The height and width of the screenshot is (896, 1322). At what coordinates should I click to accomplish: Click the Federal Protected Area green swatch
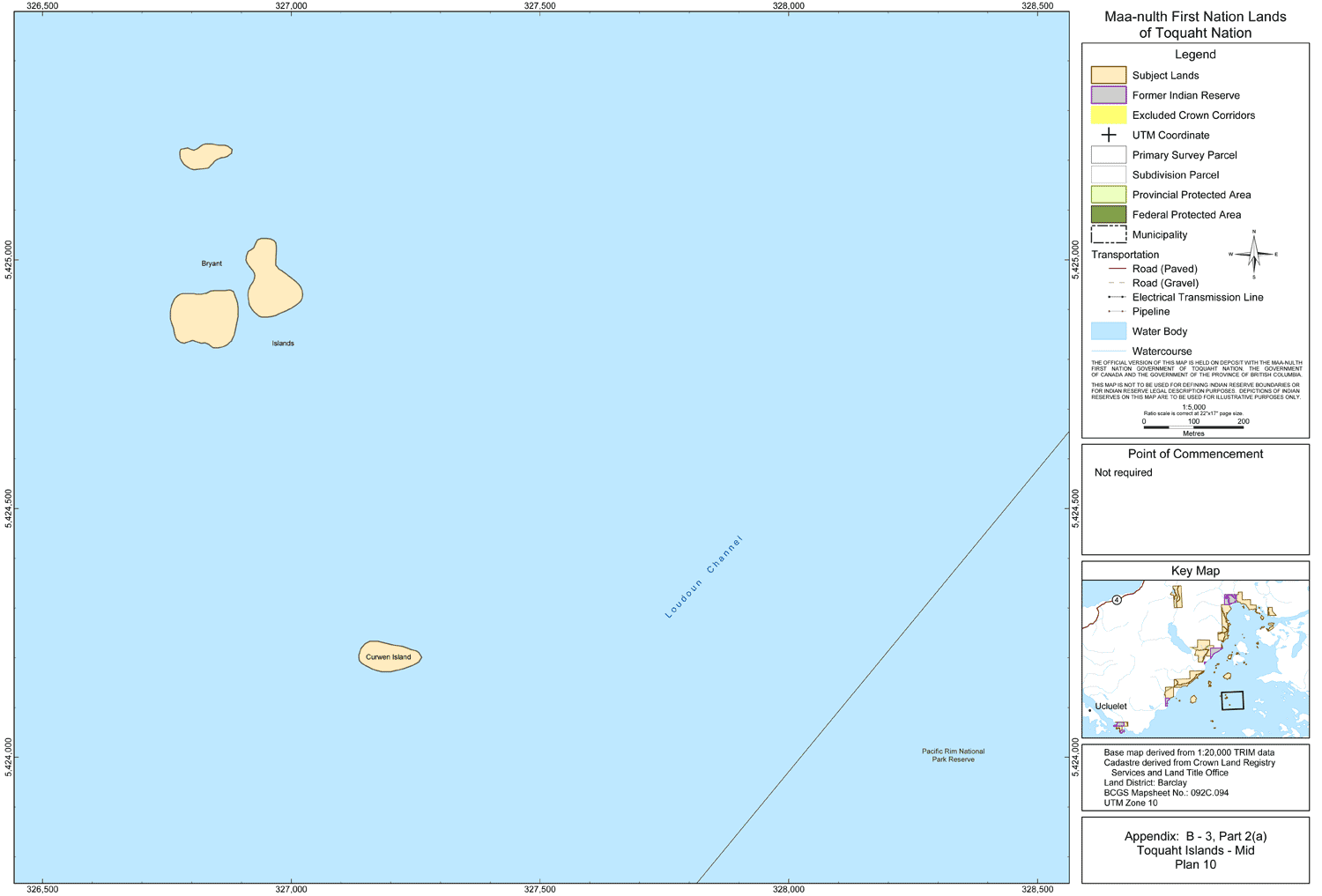(1109, 215)
